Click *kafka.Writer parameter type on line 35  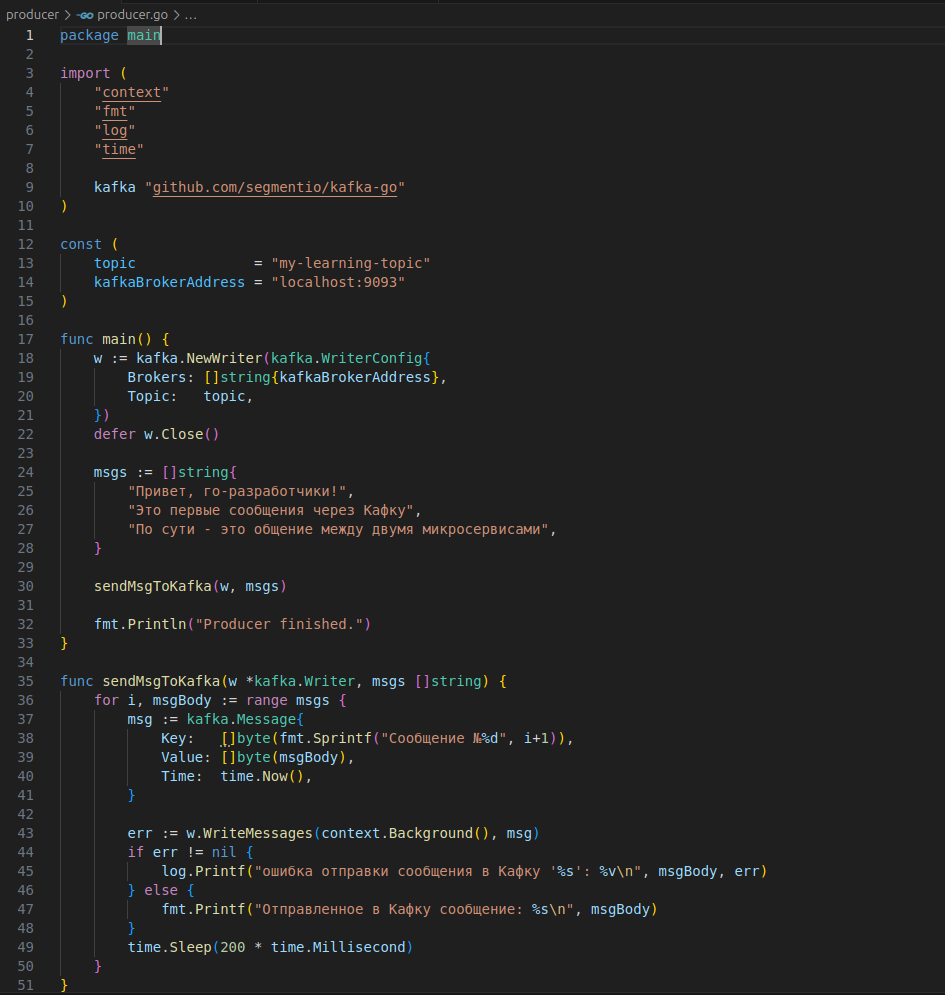click(300, 681)
